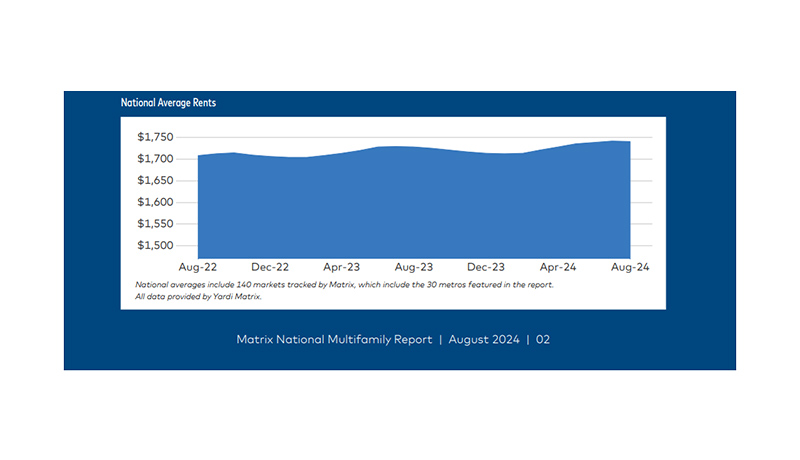
Task: Select the Apr-23 x-axis label
Action: [x=342, y=269]
